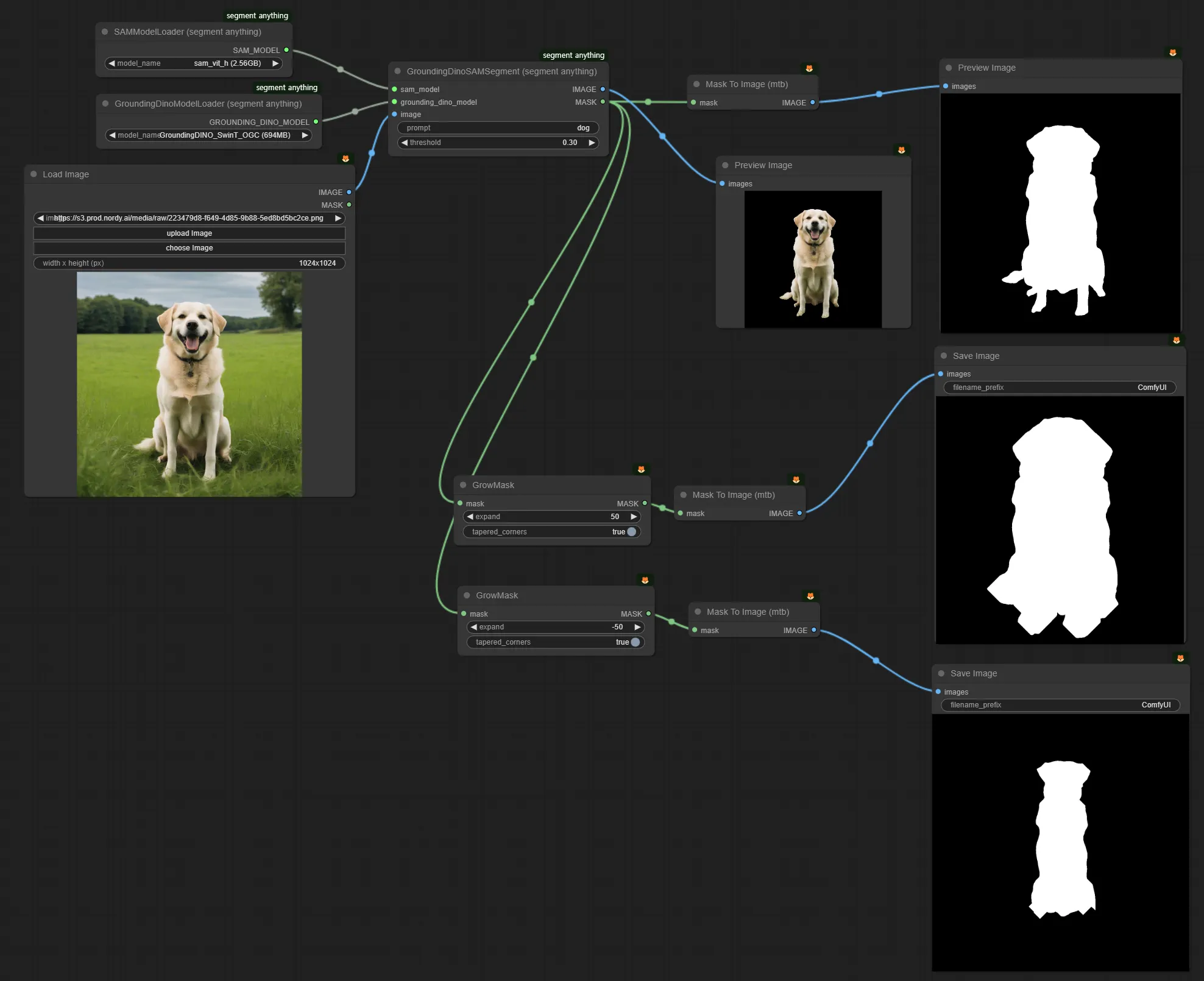
Task: Click fox badge above second GrowMask node
Action: (x=645, y=579)
